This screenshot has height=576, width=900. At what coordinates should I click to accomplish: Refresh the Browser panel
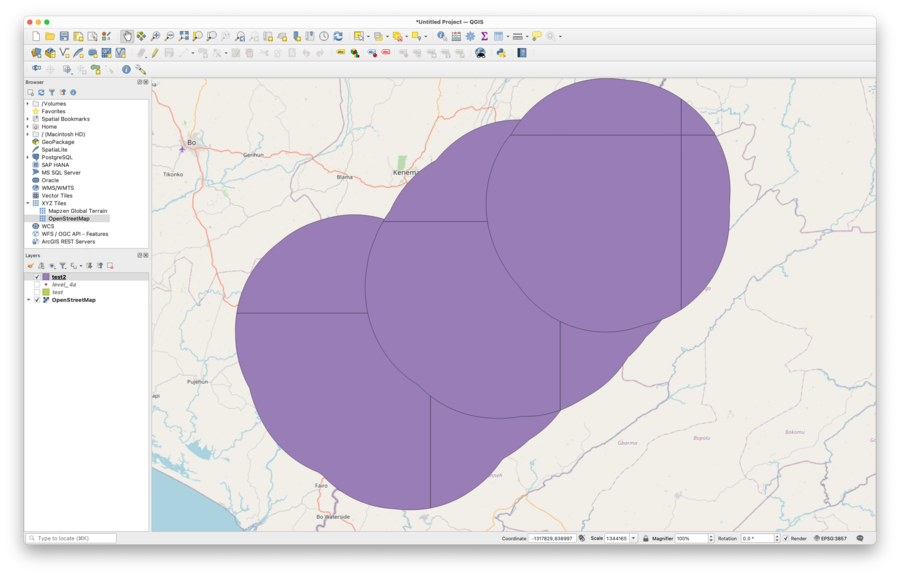[x=41, y=92]
